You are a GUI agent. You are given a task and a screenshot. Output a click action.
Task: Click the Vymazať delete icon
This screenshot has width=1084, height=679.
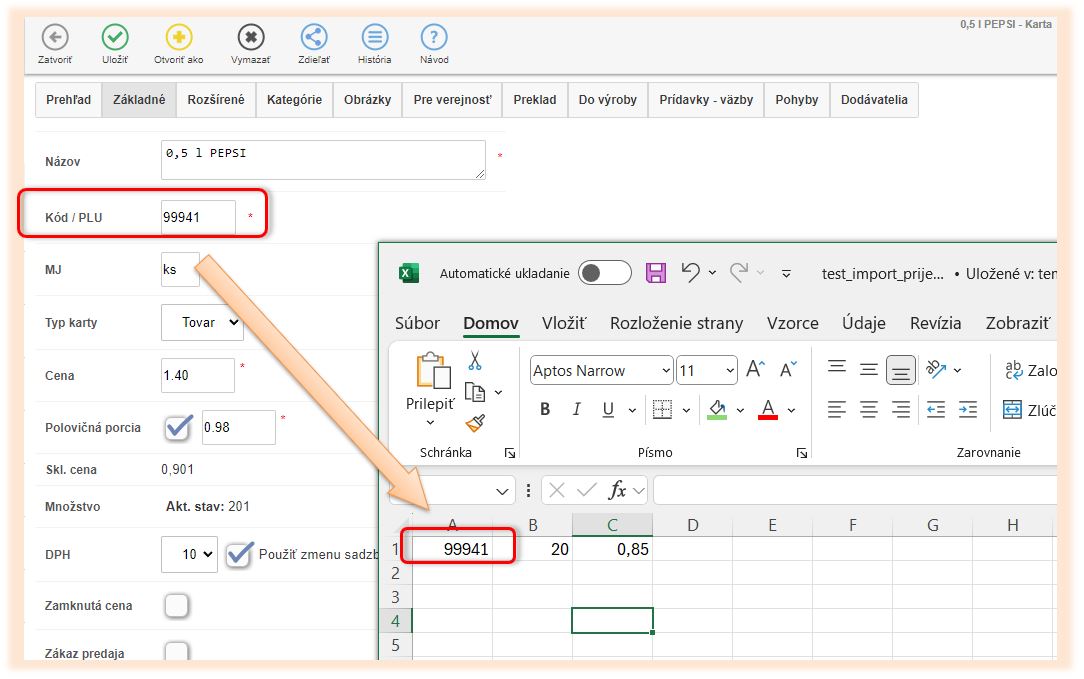[x=250, y=38]
